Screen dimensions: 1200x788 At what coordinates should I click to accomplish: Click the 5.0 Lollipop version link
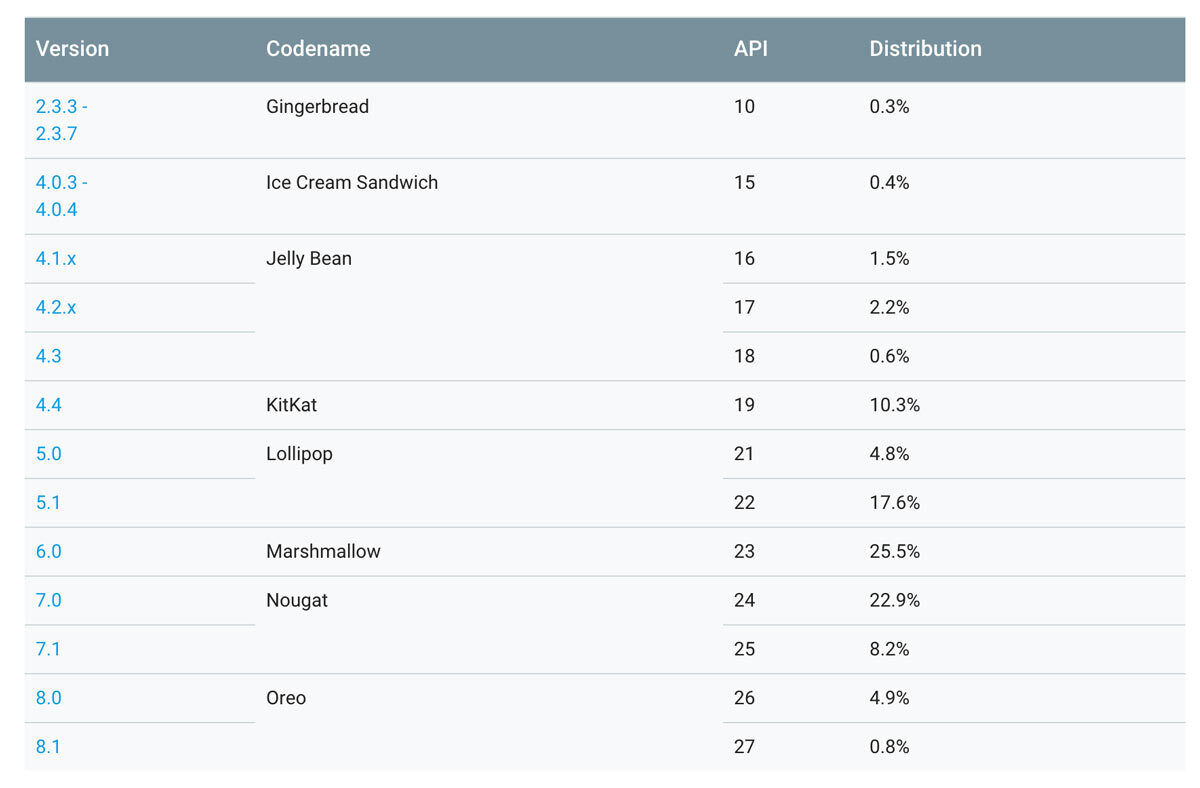[x=48, y=453]
